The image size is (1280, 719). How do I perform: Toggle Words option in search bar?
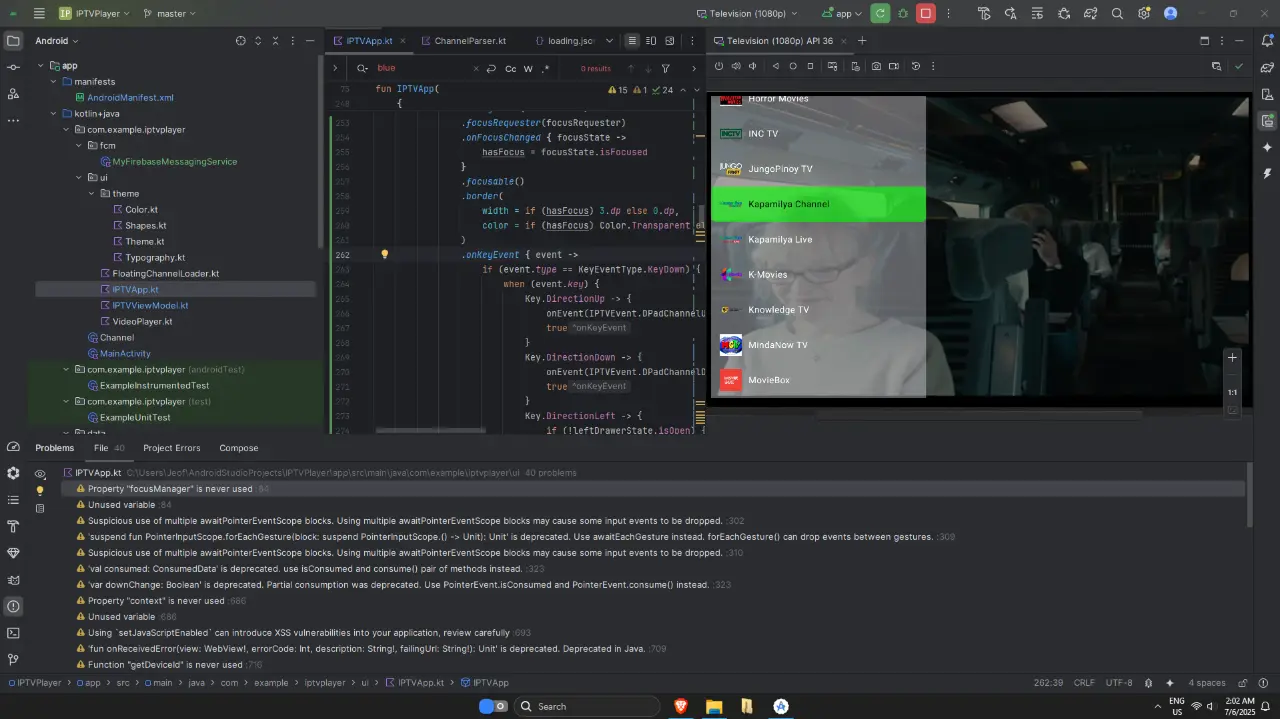click(528, 69)
